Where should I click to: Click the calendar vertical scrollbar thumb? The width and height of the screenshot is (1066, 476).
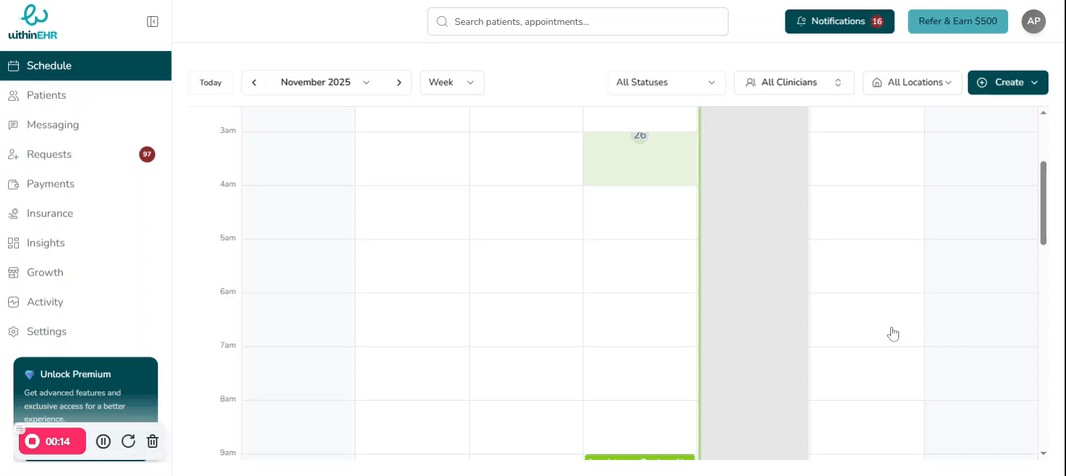(1043, 203)
